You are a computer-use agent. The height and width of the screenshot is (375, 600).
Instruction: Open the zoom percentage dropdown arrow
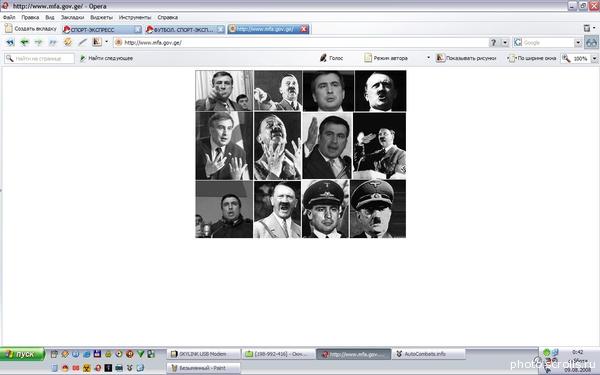point(594,59)
